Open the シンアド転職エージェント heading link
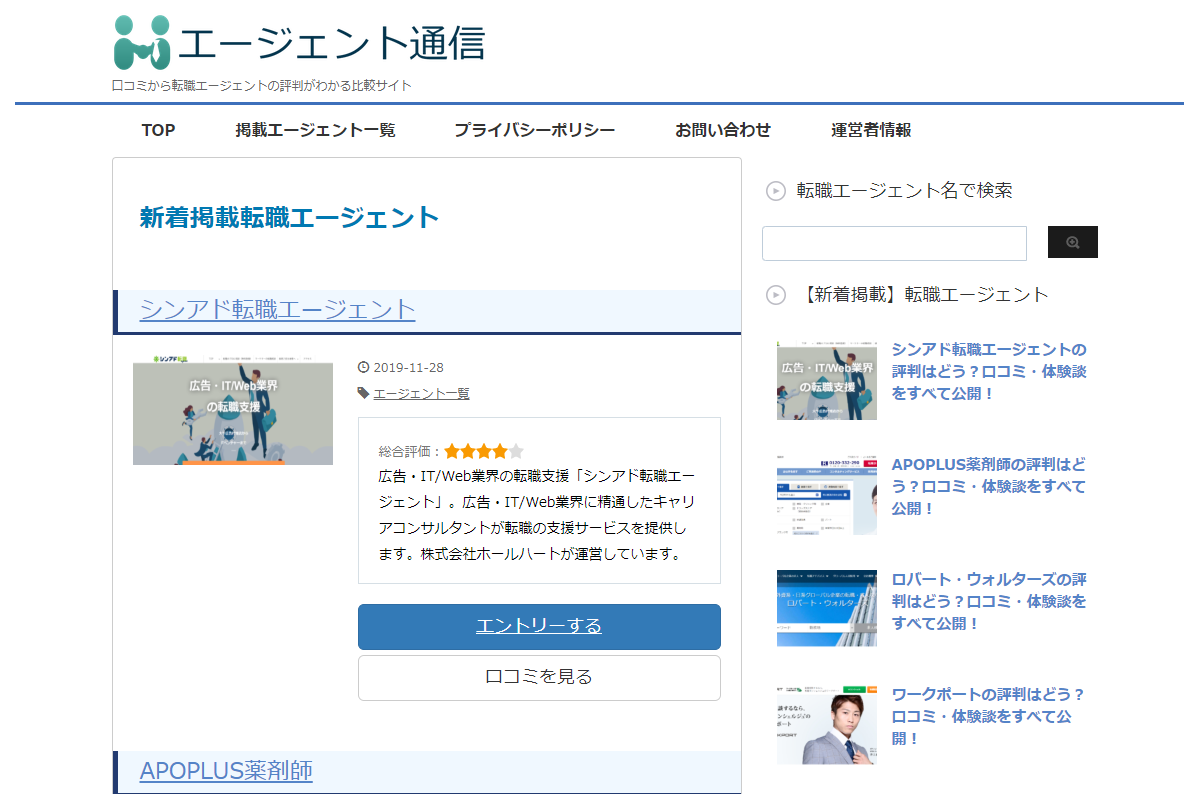 point(278,309)
